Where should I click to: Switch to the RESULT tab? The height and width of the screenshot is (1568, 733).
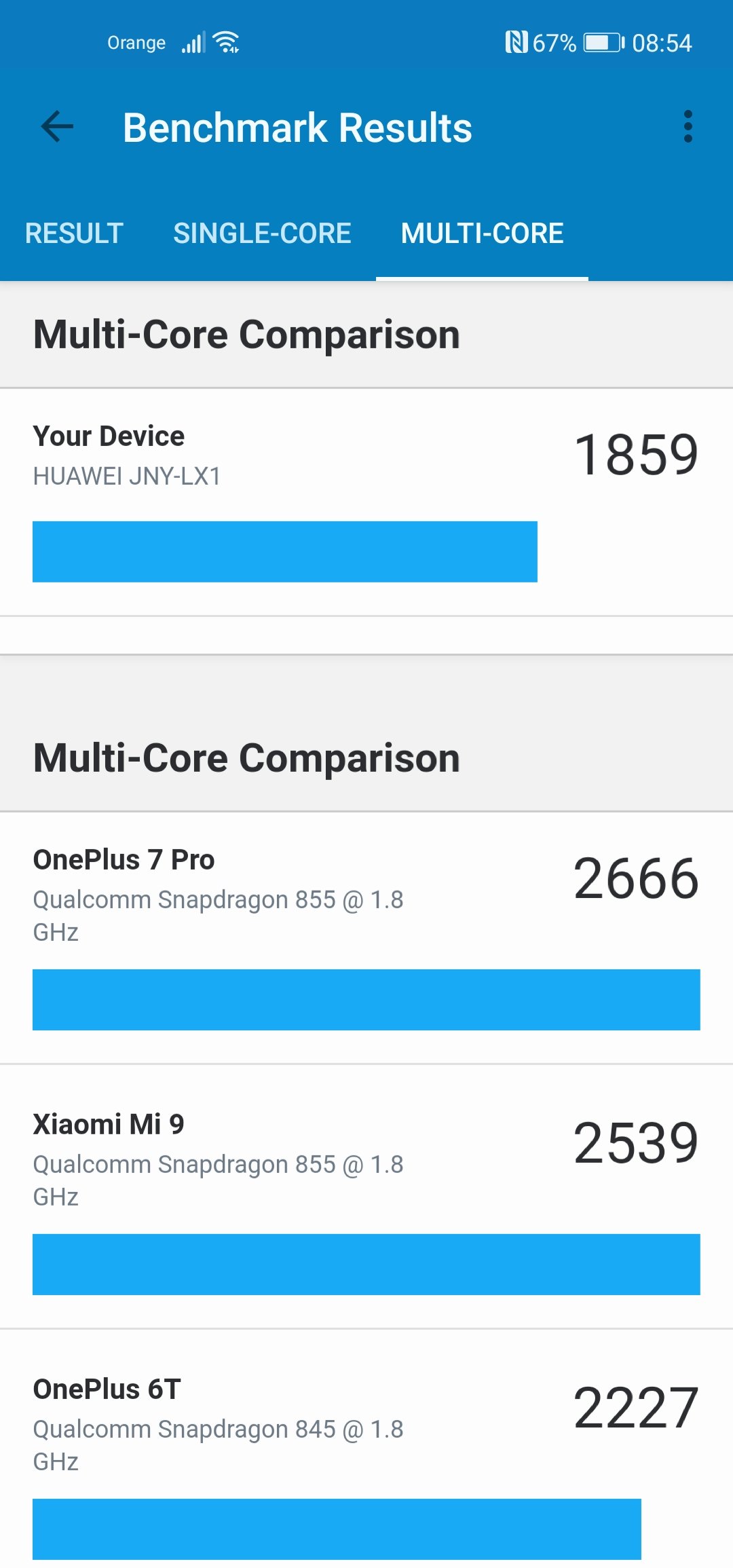tap(74, 233)
